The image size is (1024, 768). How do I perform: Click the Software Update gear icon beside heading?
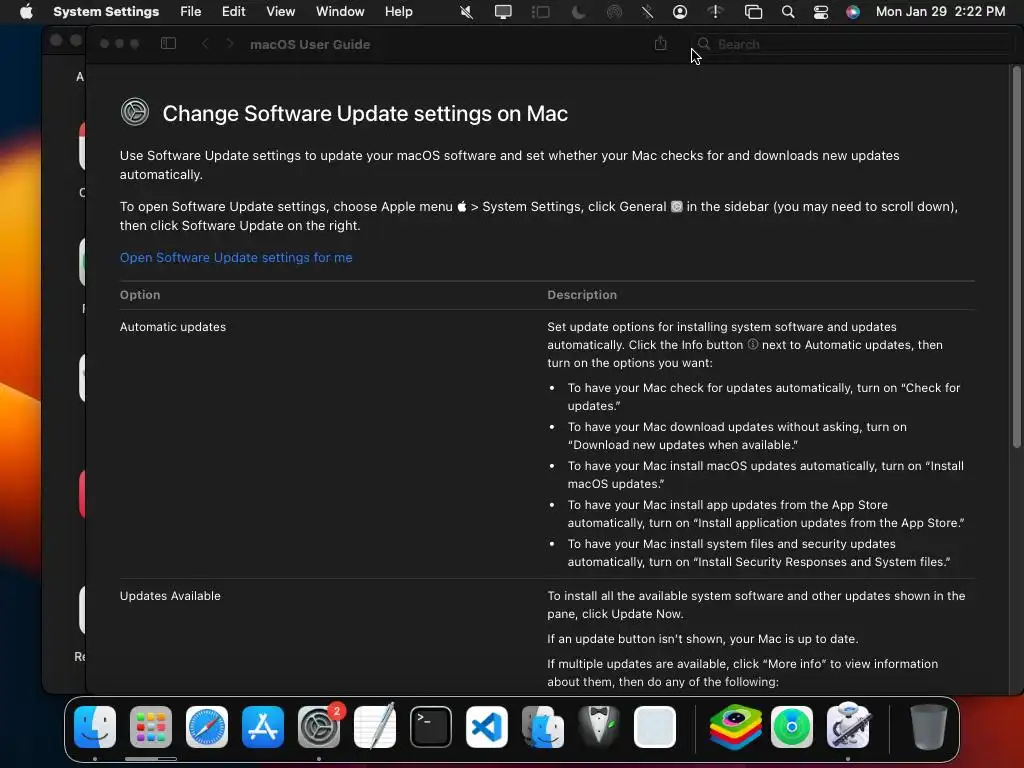135,112
